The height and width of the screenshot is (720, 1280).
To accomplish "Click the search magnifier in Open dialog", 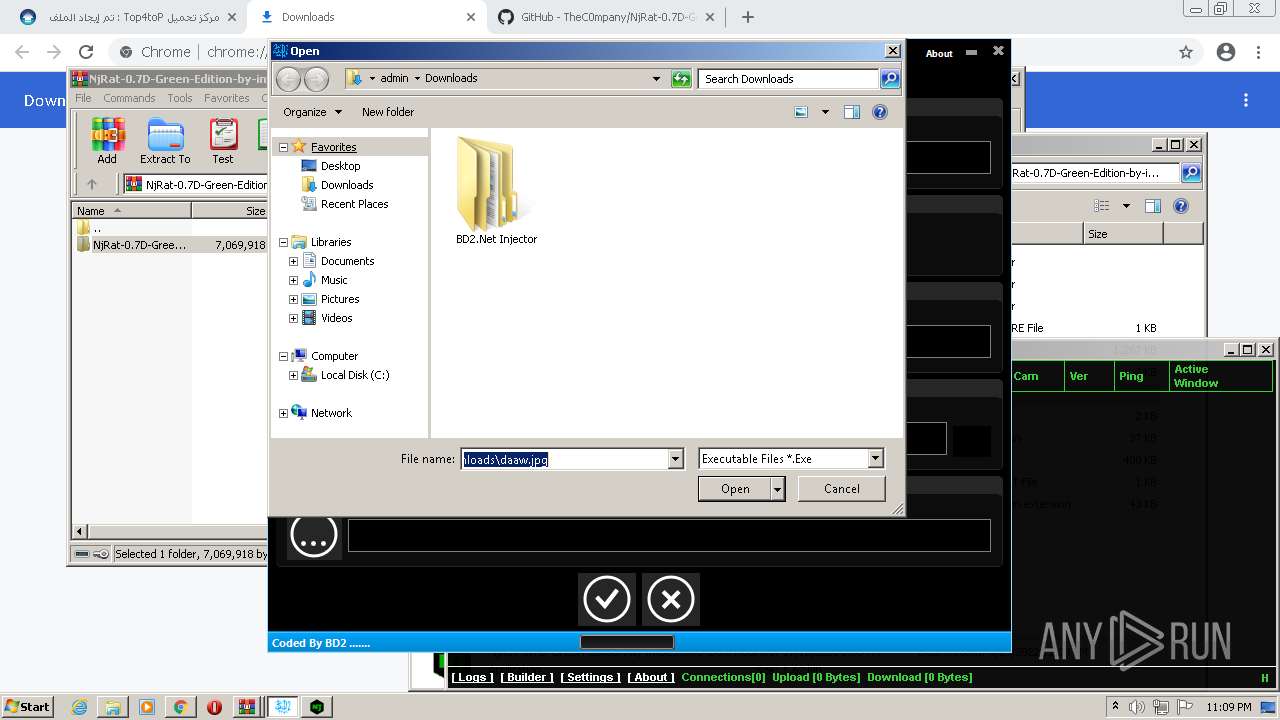I will tap(889, 79).
